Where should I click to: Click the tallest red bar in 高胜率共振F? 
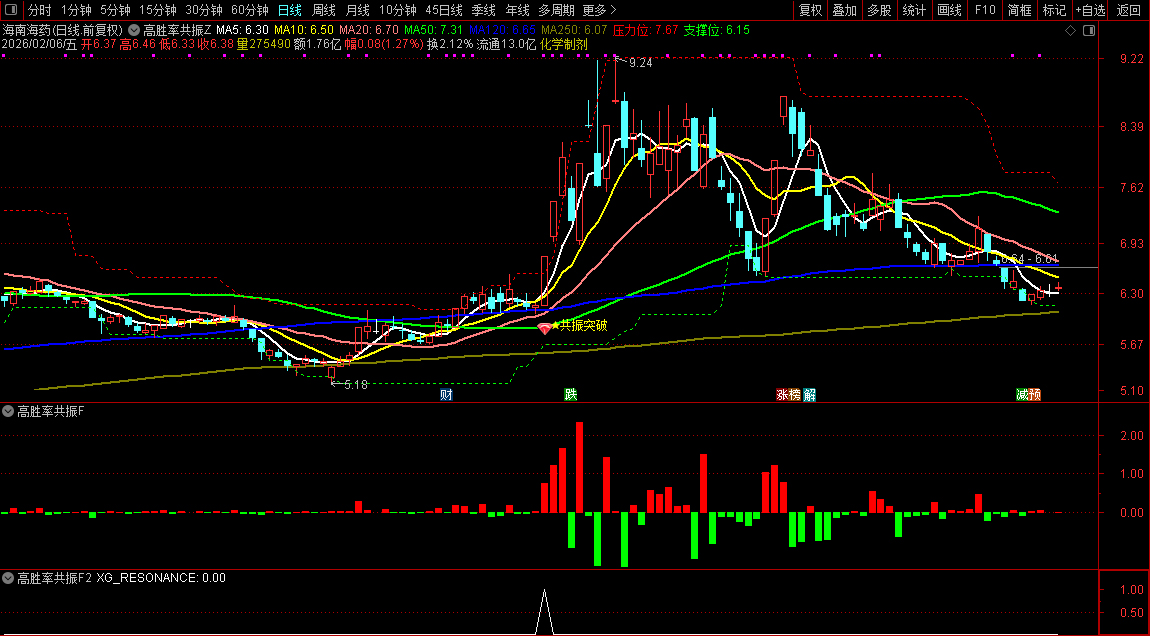(579, 467)
